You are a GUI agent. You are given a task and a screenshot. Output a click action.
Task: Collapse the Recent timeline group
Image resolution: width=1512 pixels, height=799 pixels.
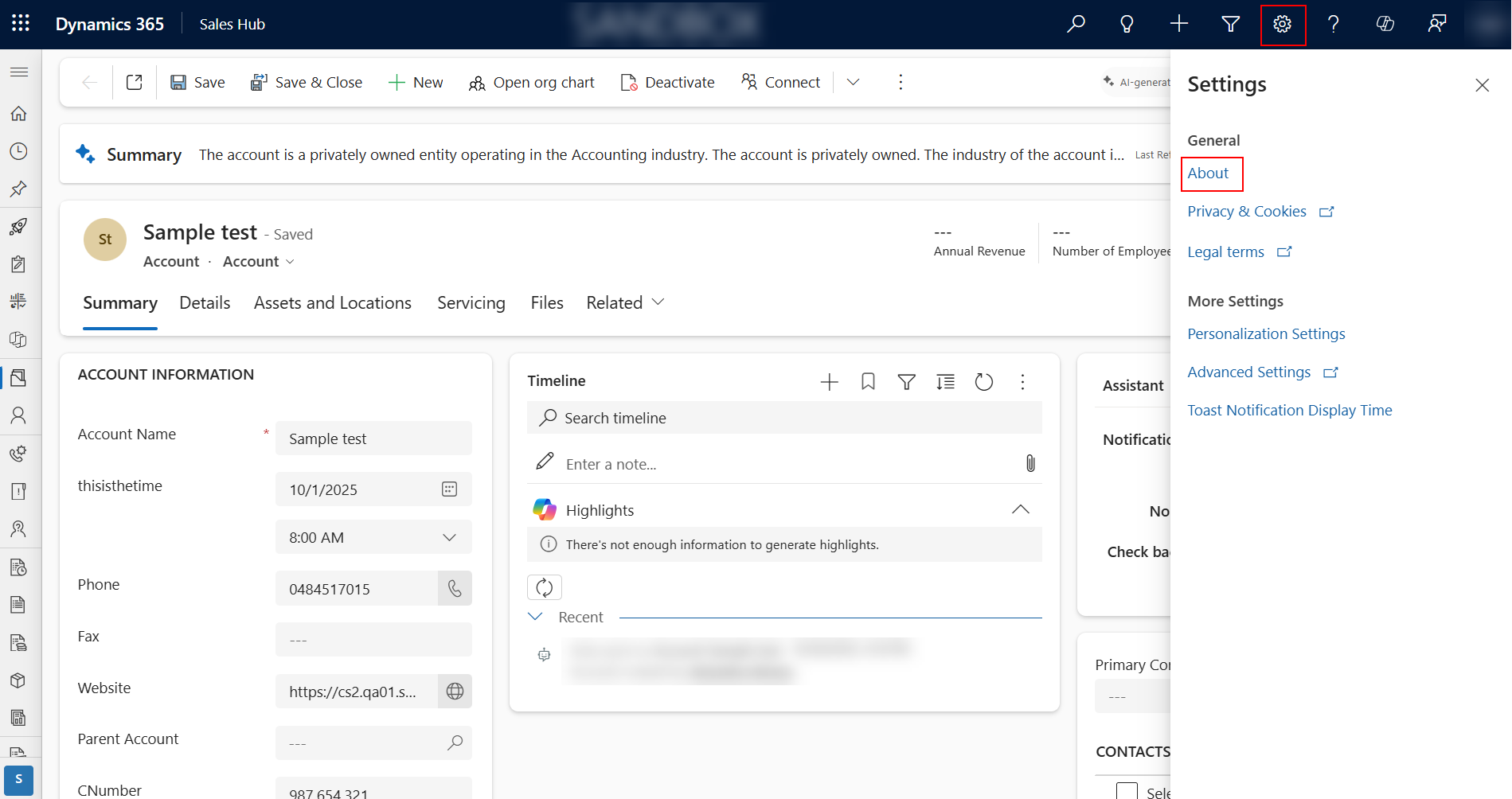coord(535,617)
